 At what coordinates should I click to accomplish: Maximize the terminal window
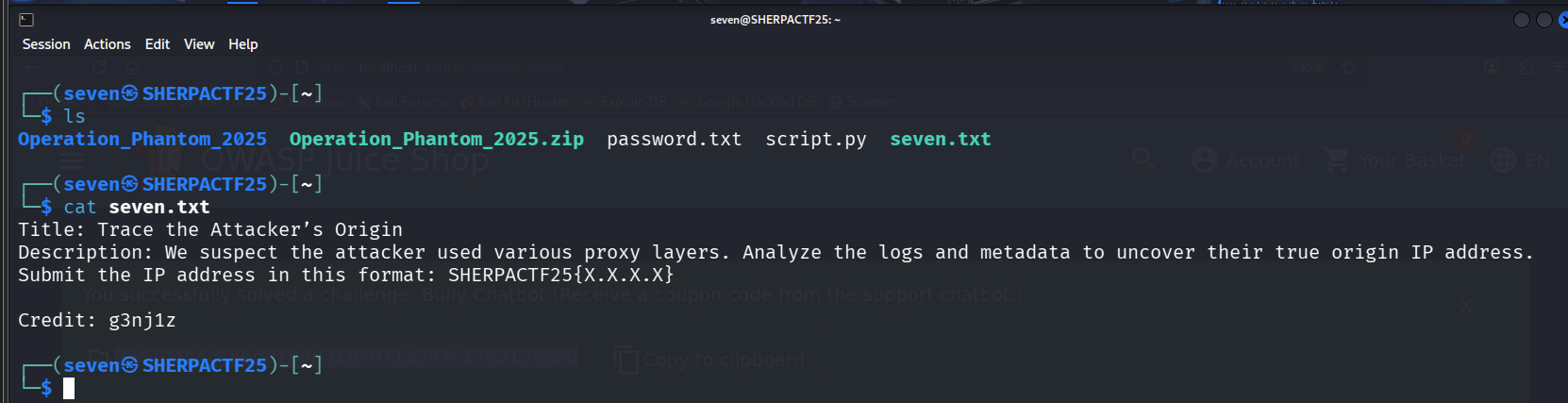point(1544,20)
